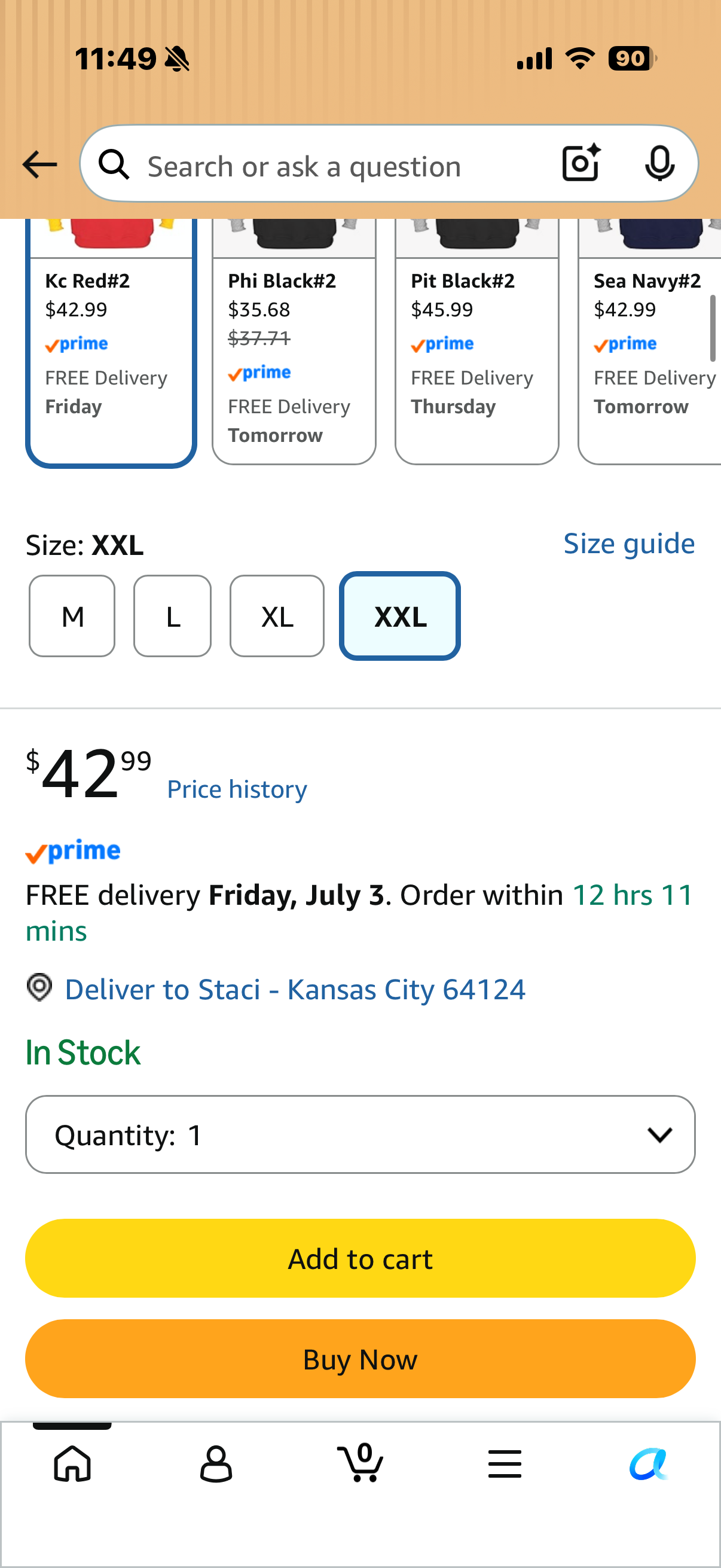Viewport: 721px width, 1568px height.
Task: Choose the Phi Black#2 color variant
Action: coord(294,342)
